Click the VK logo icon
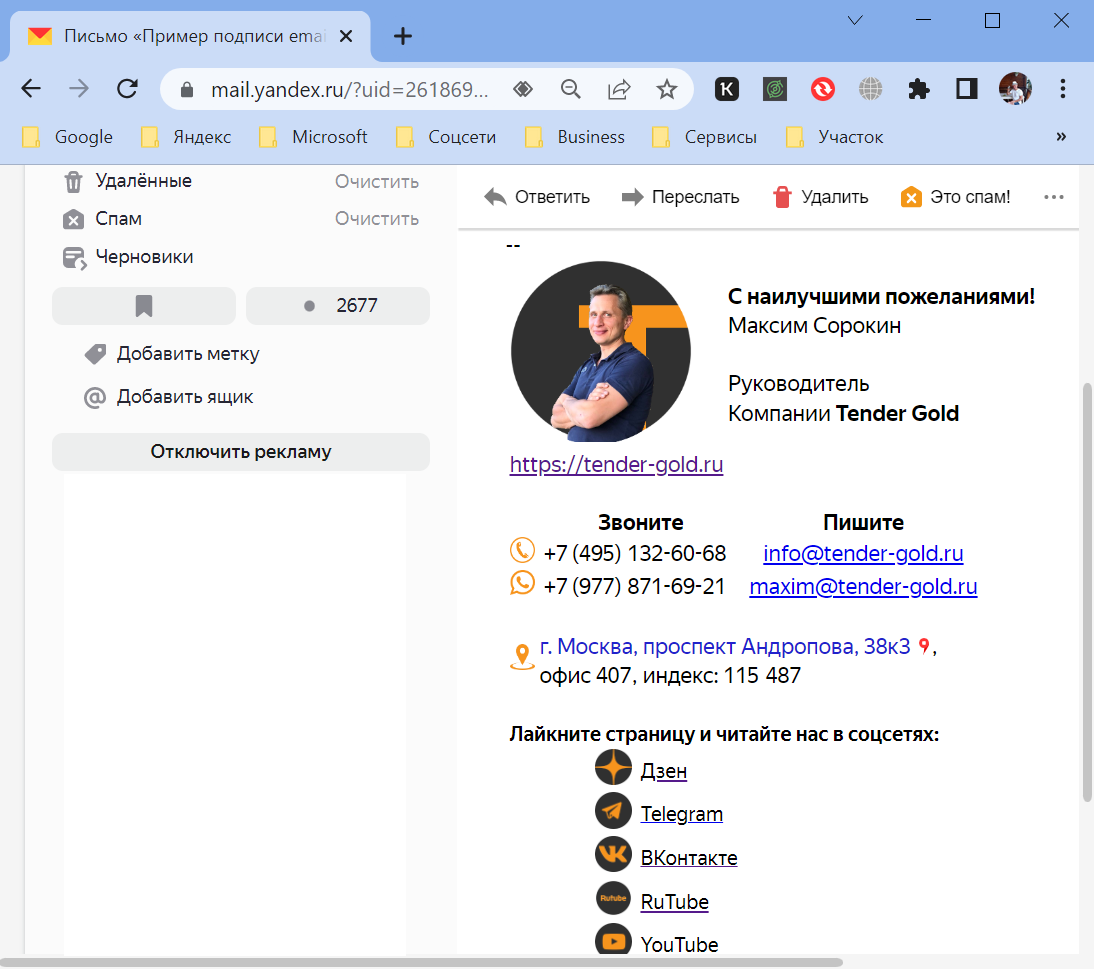The width and height of the screenshot is (1094, 969). point(613,854)
